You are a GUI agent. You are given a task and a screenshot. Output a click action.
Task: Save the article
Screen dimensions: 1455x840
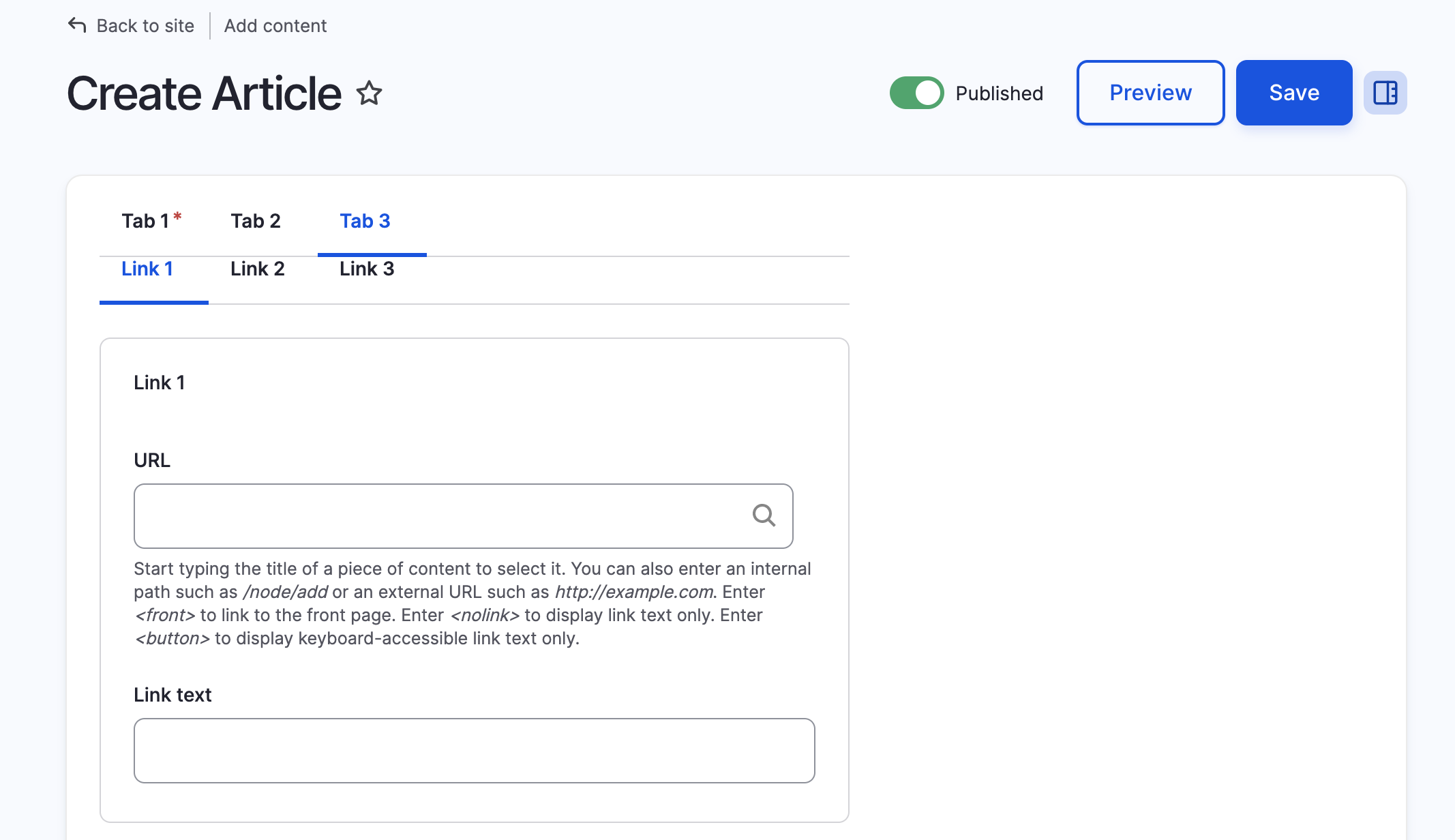1293,92
